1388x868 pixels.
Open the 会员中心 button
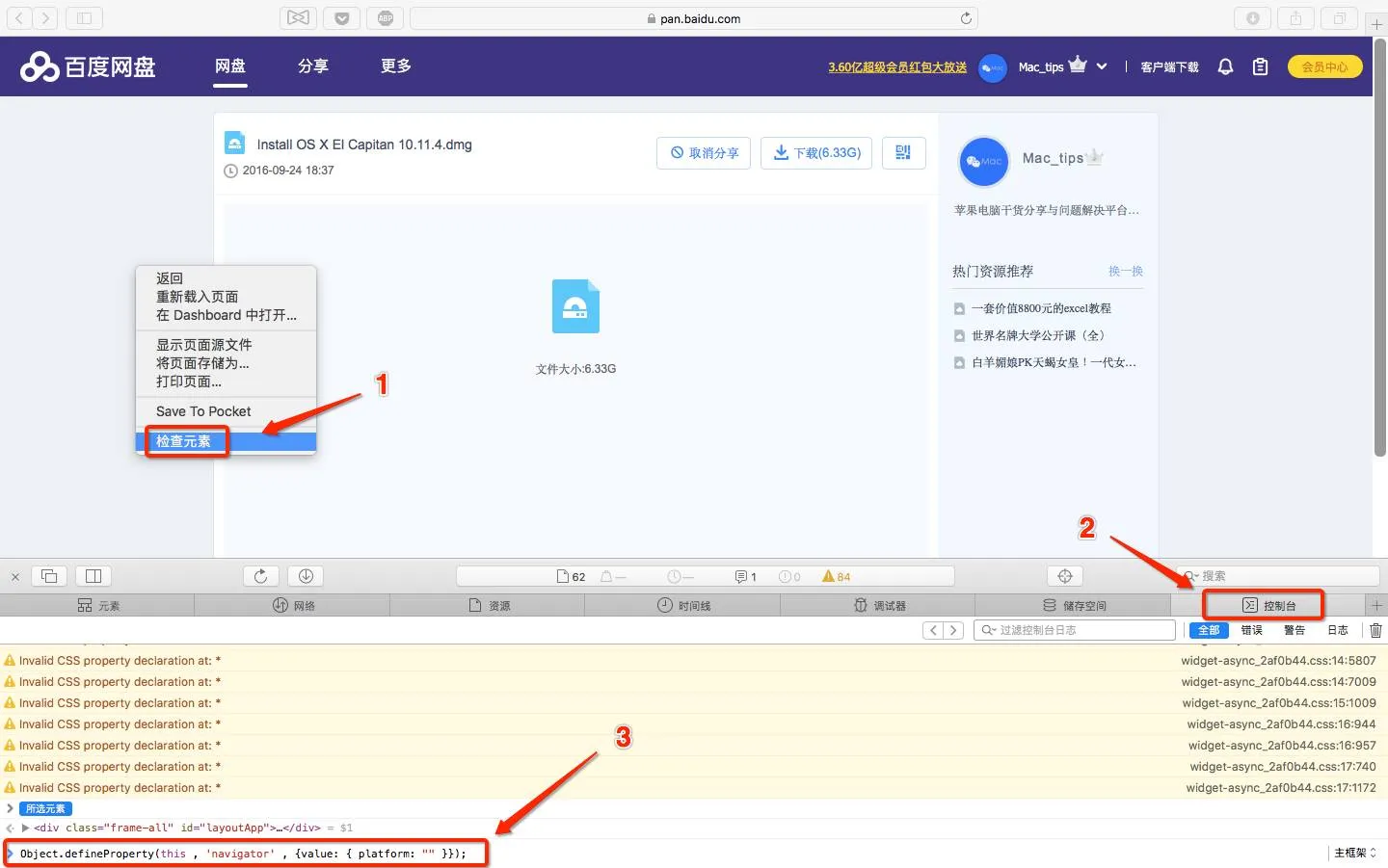click(1324, 66)
